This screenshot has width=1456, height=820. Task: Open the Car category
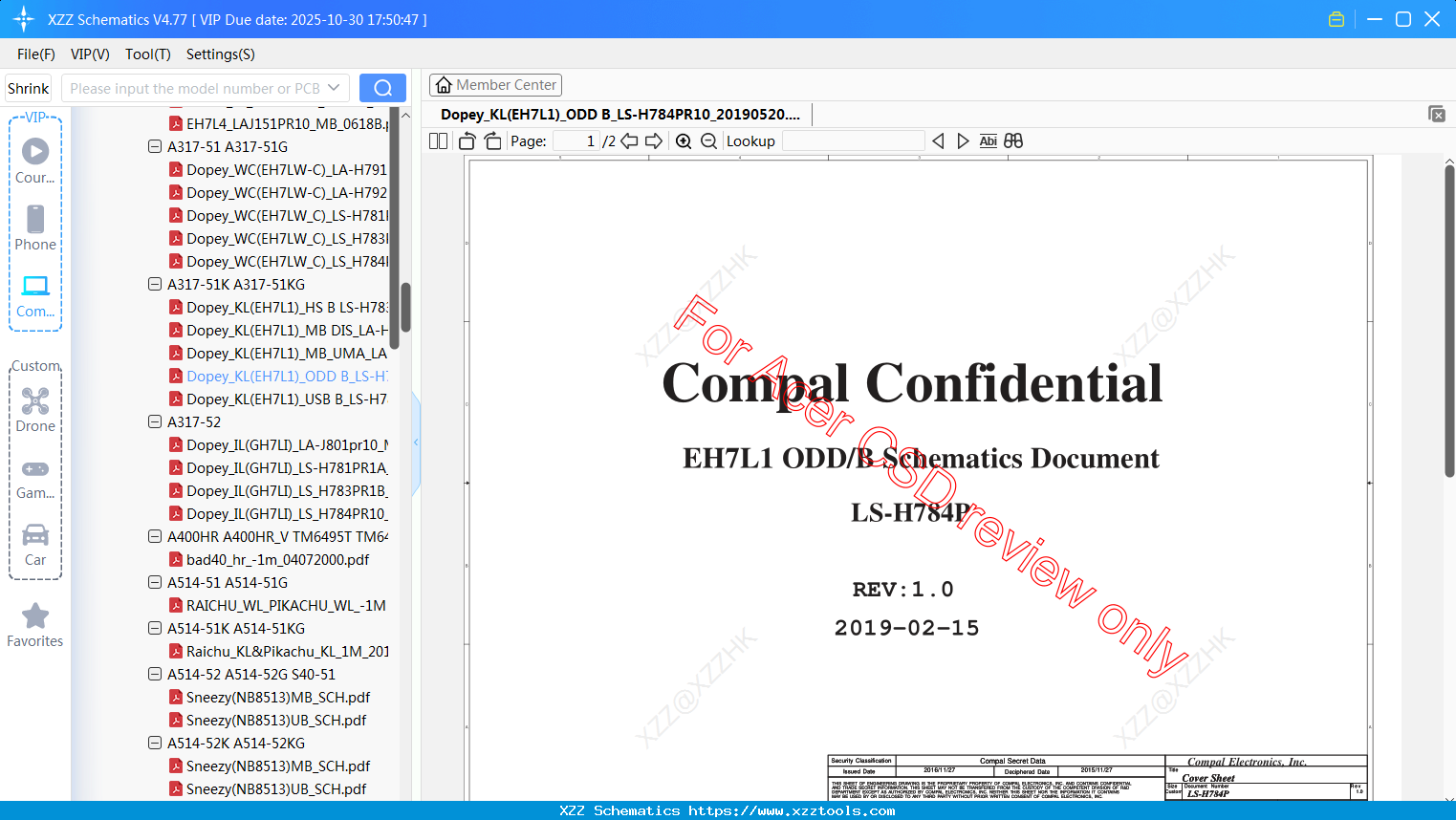(35, 545)
